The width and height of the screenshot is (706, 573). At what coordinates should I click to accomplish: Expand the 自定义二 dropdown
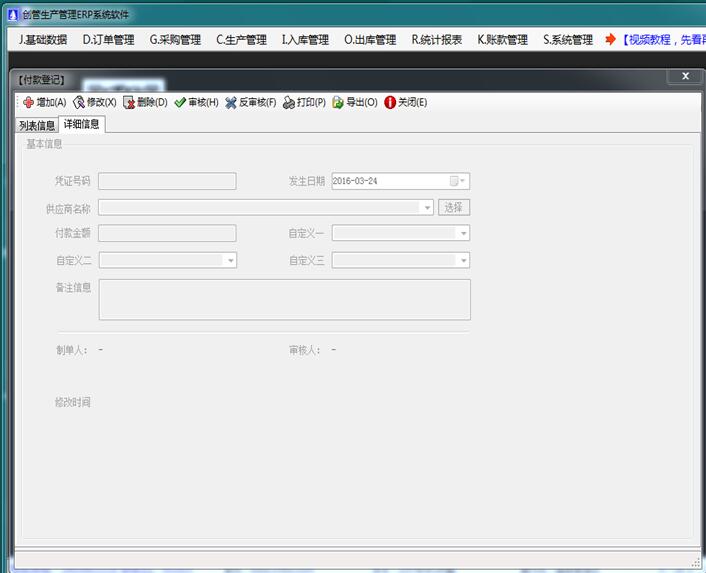(x=230, y=260)
